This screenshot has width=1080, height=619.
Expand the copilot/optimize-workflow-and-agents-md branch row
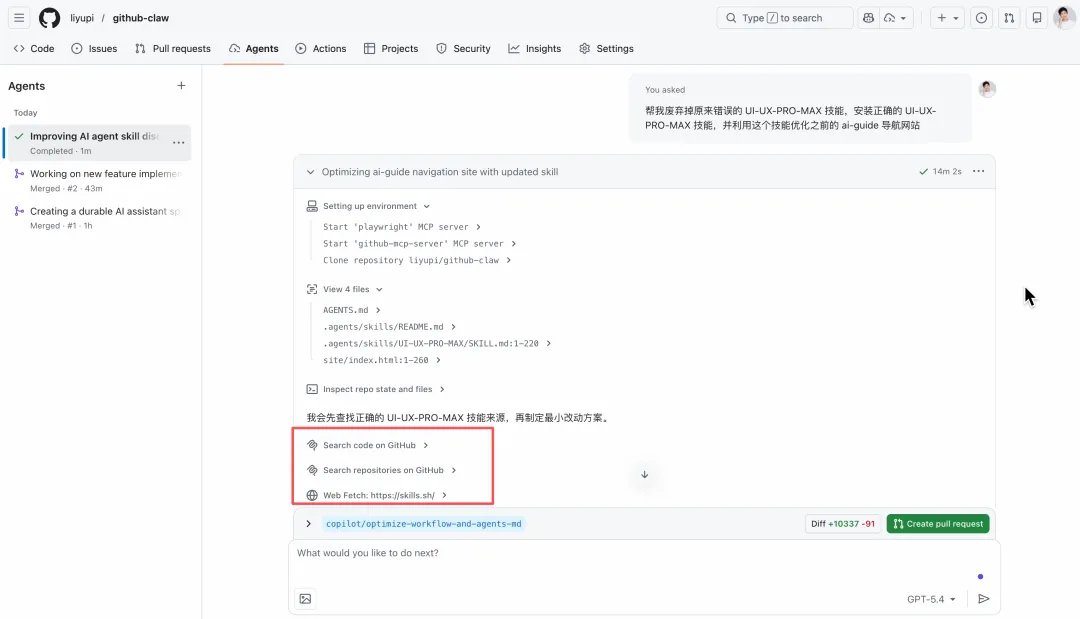coord(309,523)
